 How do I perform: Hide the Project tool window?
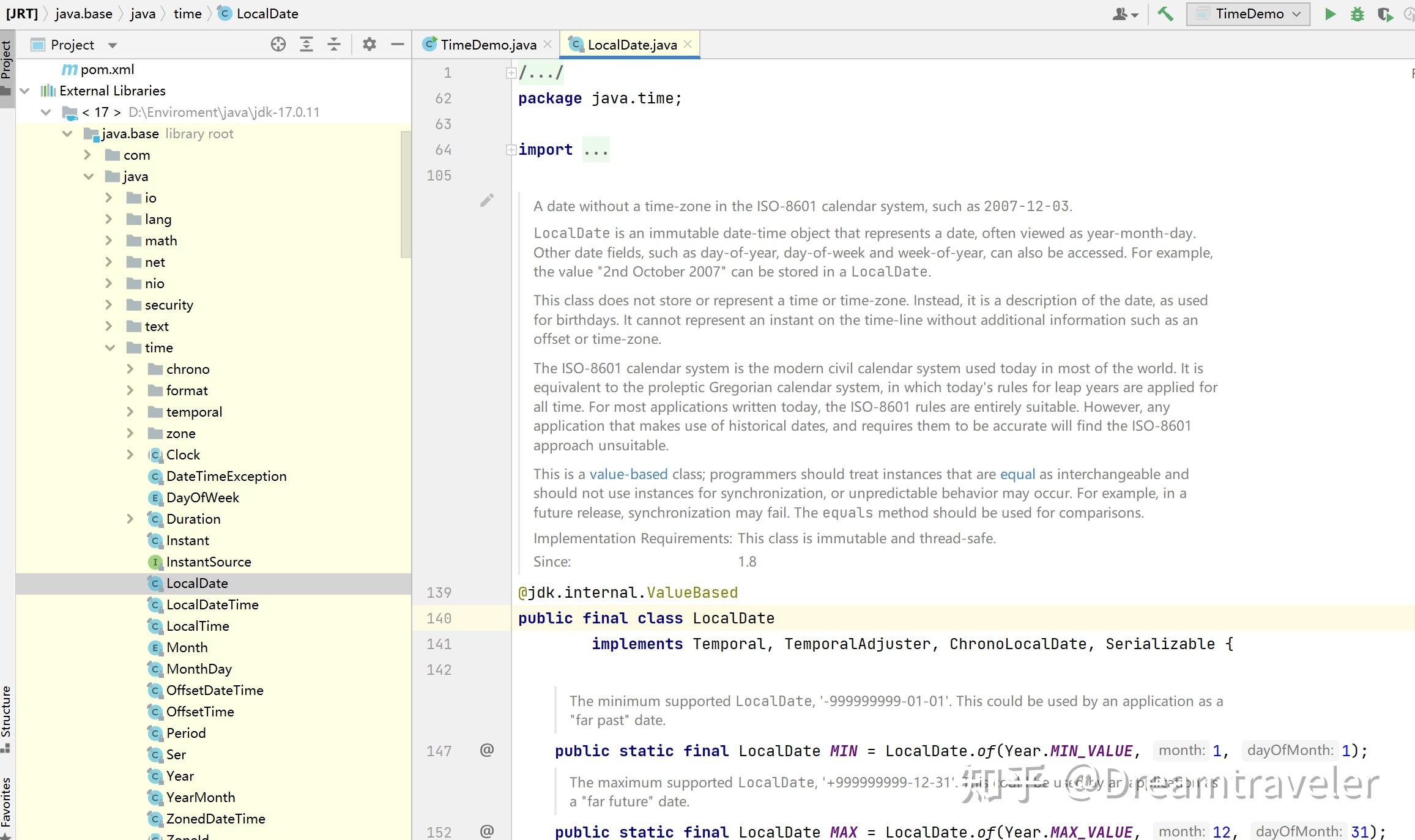[398, 44]
